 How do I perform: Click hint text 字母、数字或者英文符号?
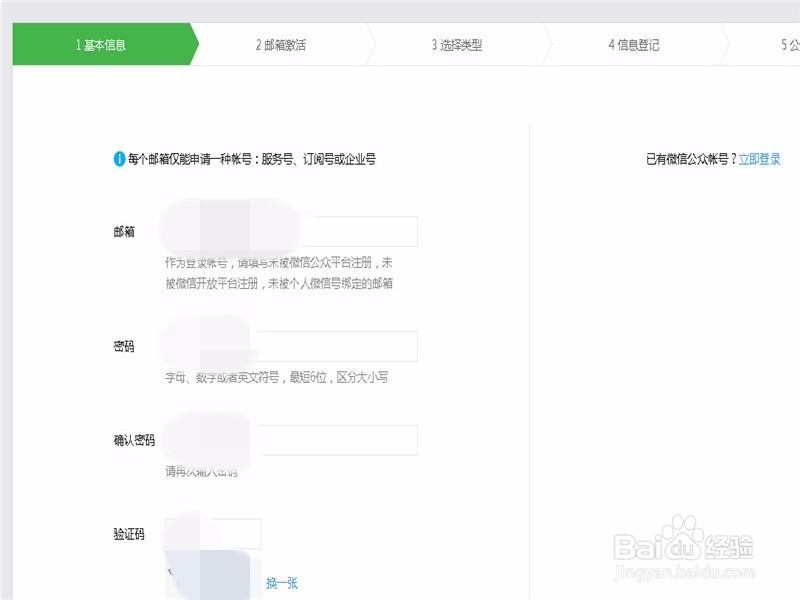222,378
